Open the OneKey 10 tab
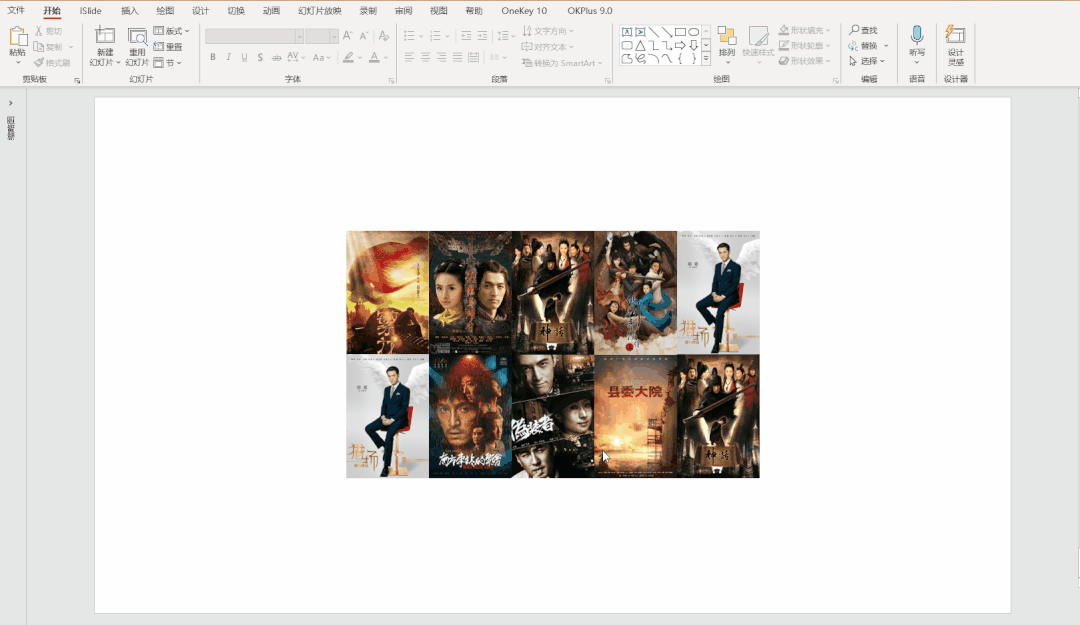This screenshot has height=625, width=1080. tap(524, 10)
